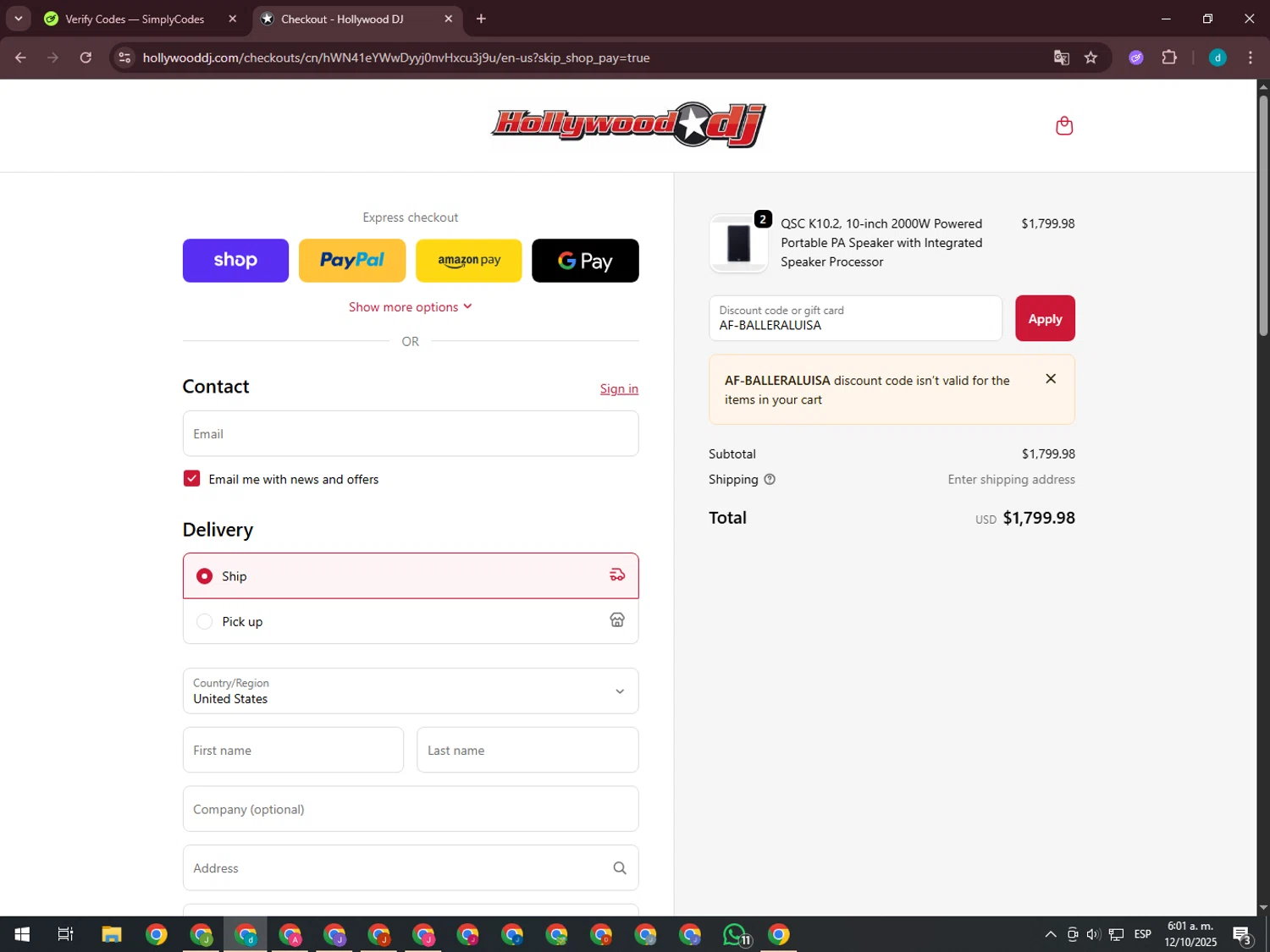Click the meet now camera tray icon

pos(1072,934)
